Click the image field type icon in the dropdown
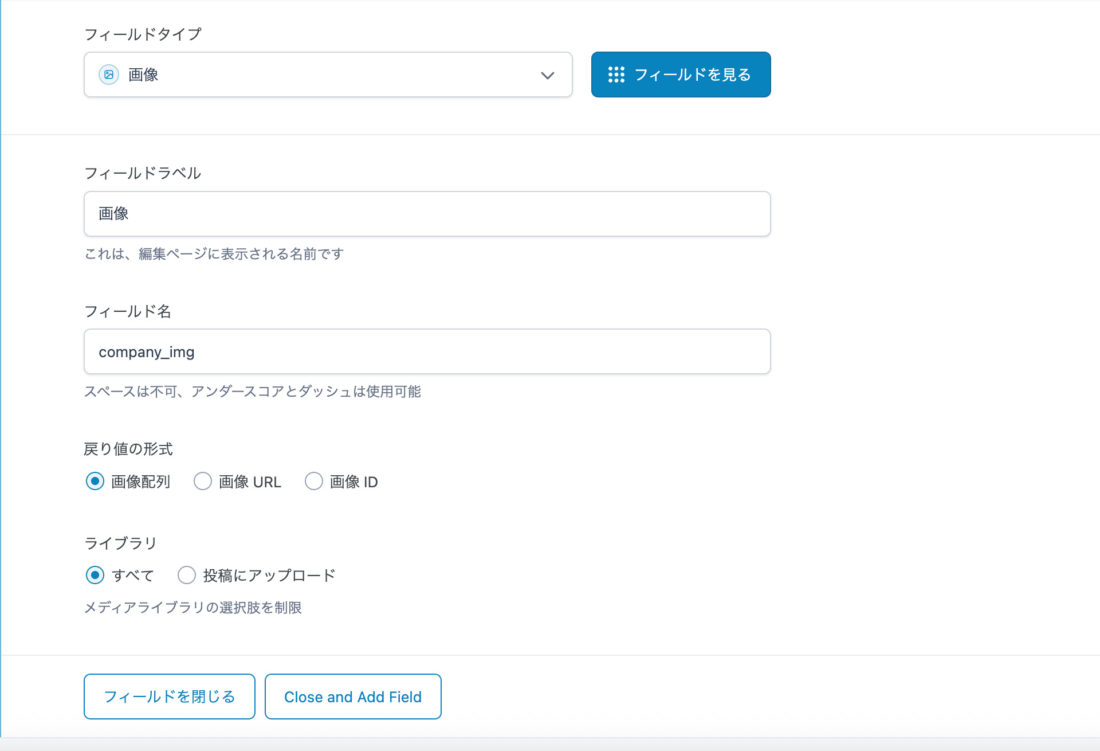 108,74
